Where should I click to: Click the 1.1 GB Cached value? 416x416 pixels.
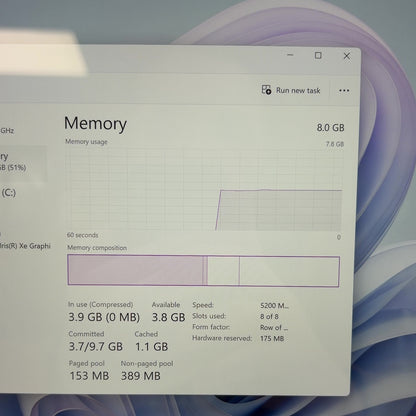pyautogui.click(x=151, y=347)
